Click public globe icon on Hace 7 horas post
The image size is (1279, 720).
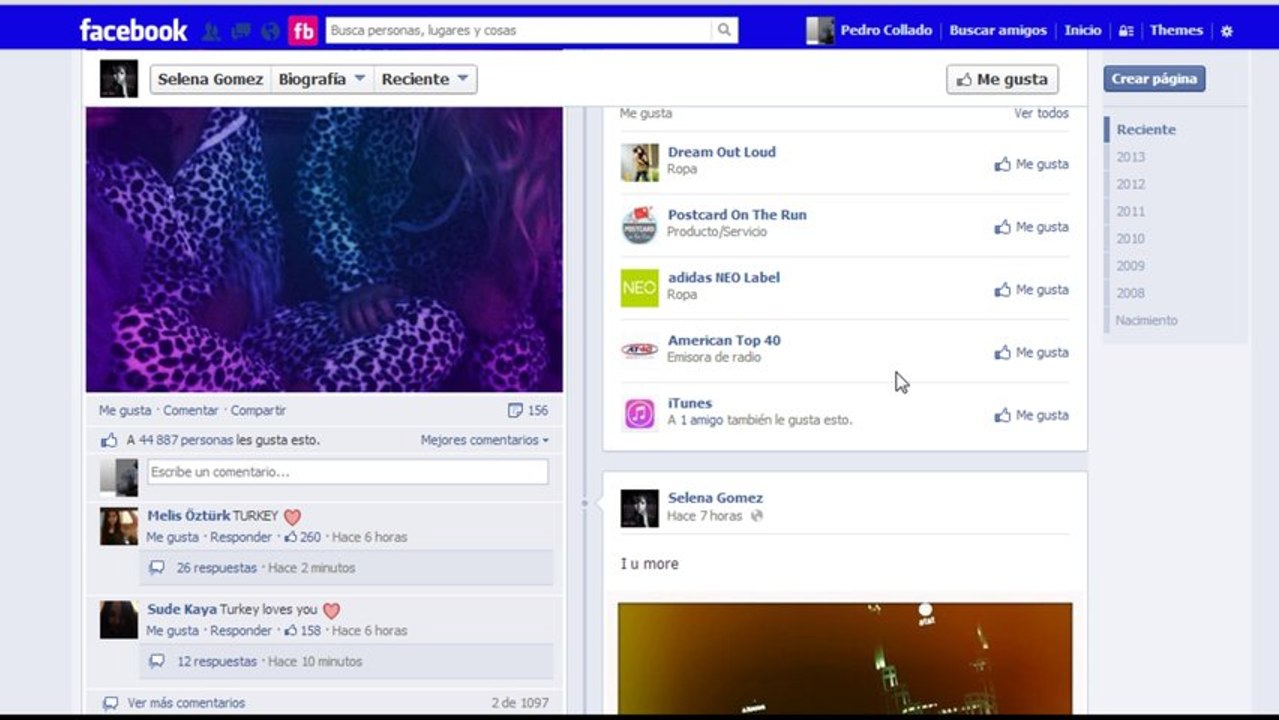pos(757,516)
